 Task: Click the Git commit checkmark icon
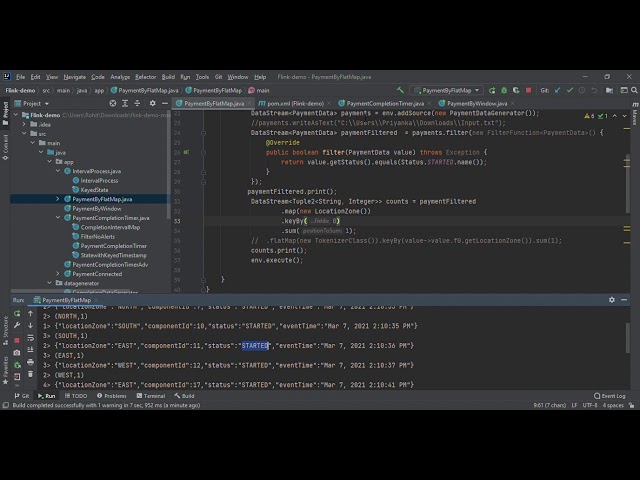(570, 90)
